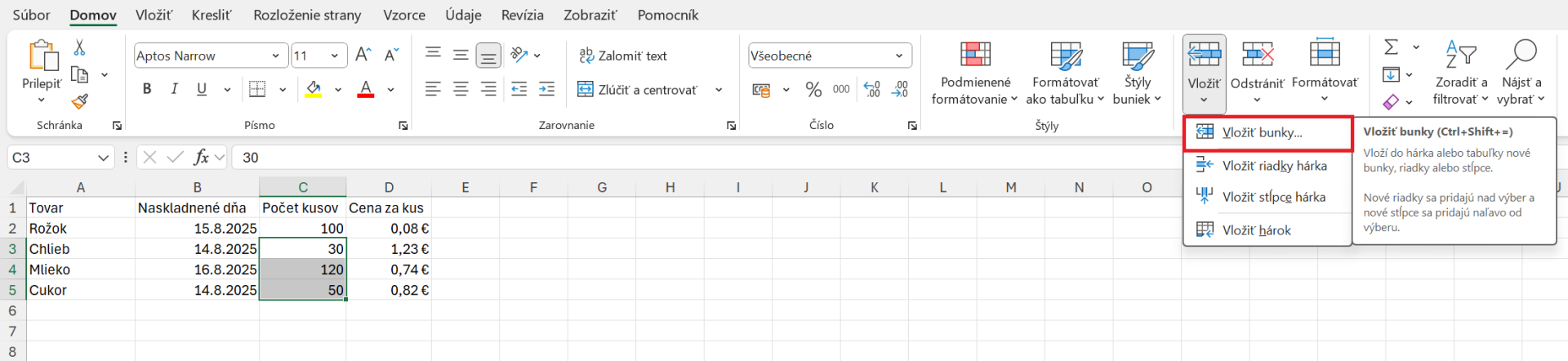Click the formula bar showing 30
The height and width of the screenshot is (361, 1568).
(x=898, y=157)
